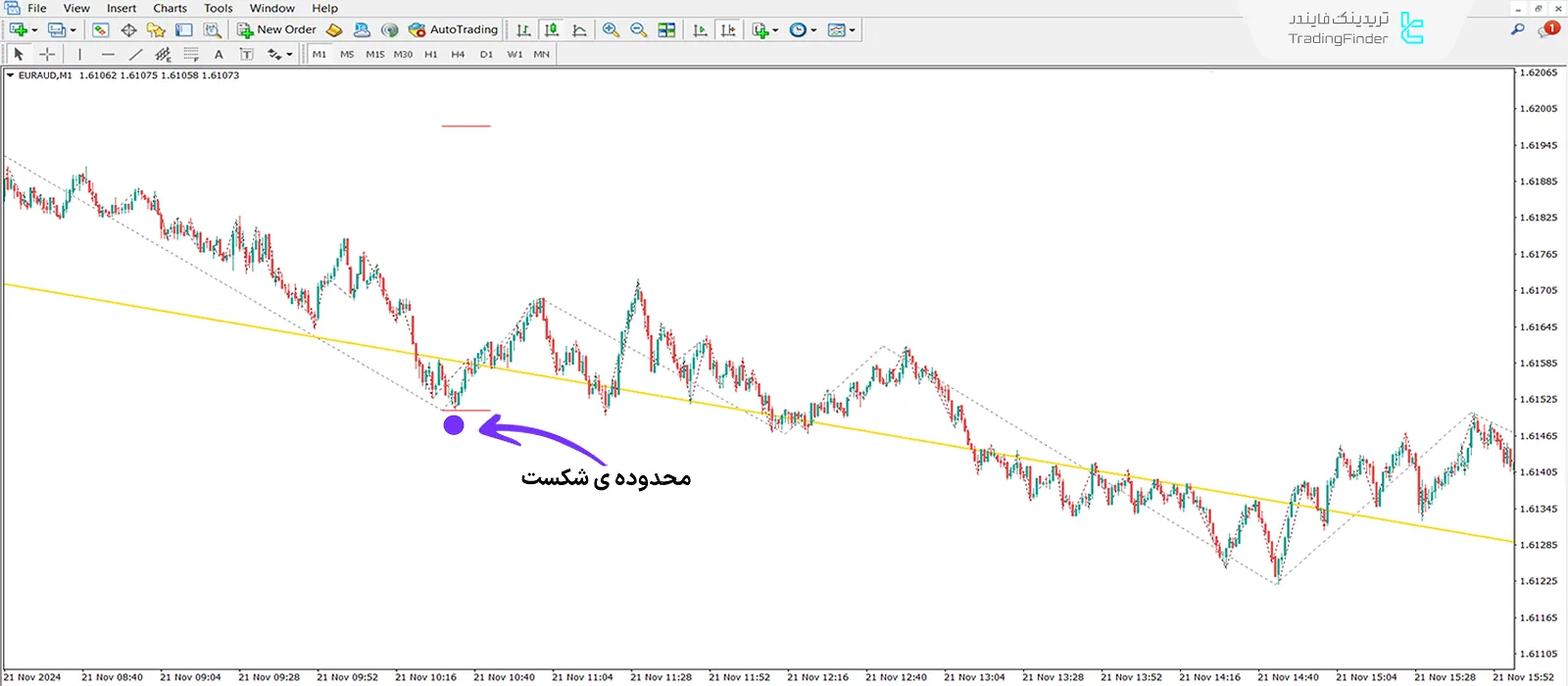Open the Tile Windows layout icon
Screen dimensions: 1568x686
(x=667, y=30)
